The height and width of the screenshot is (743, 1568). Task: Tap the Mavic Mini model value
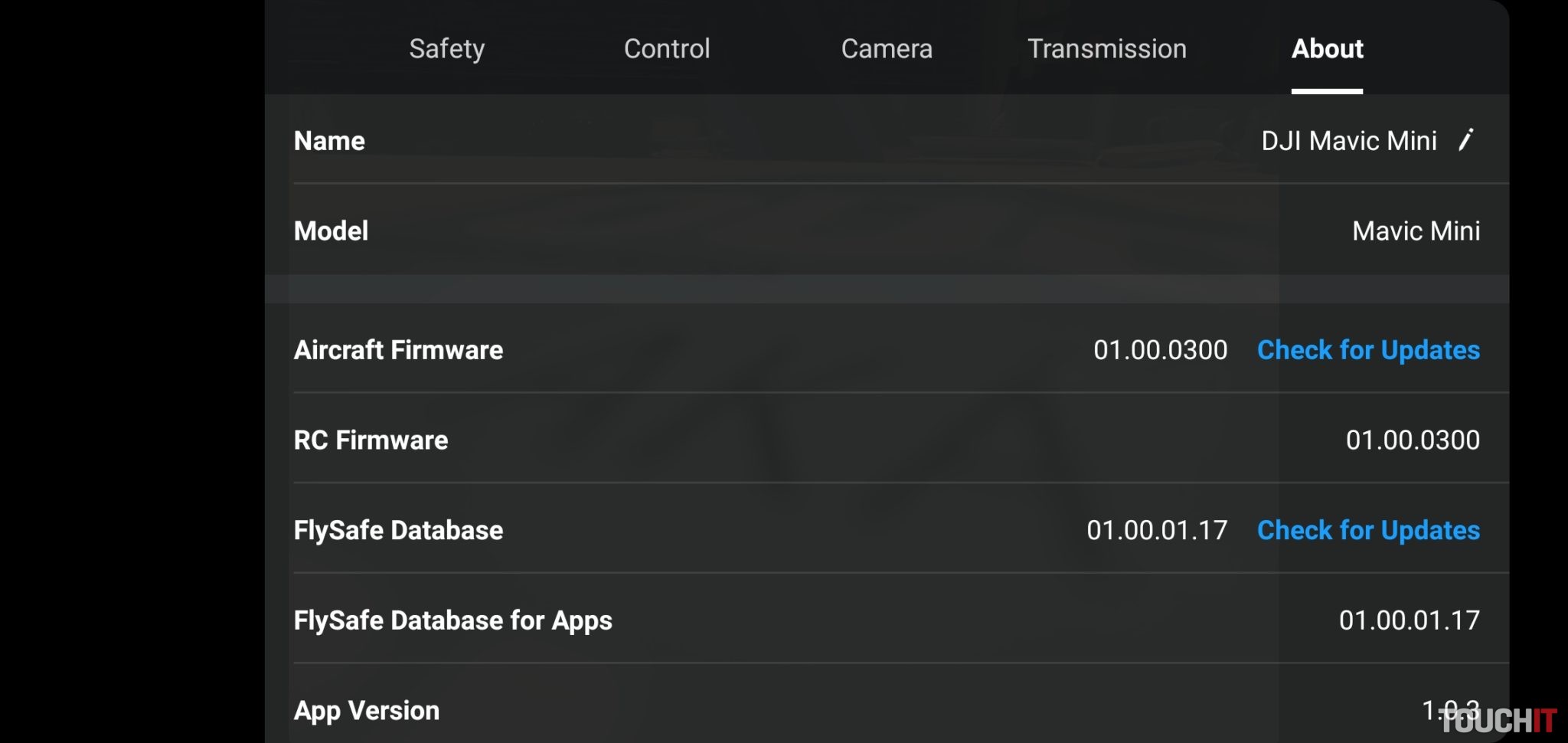coord(1416,231)
